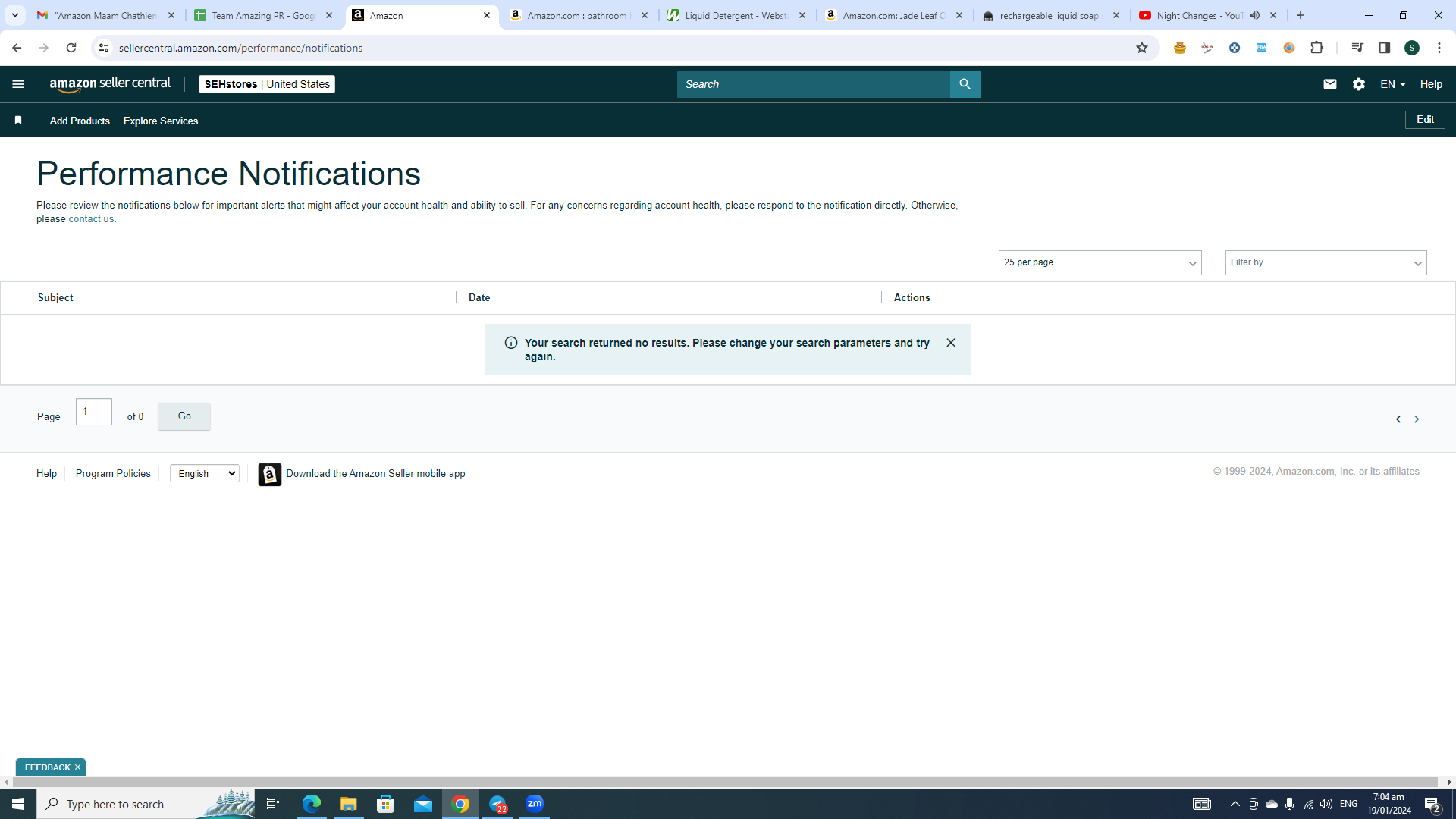Open Zoom from taskbar

coord(535,804)
